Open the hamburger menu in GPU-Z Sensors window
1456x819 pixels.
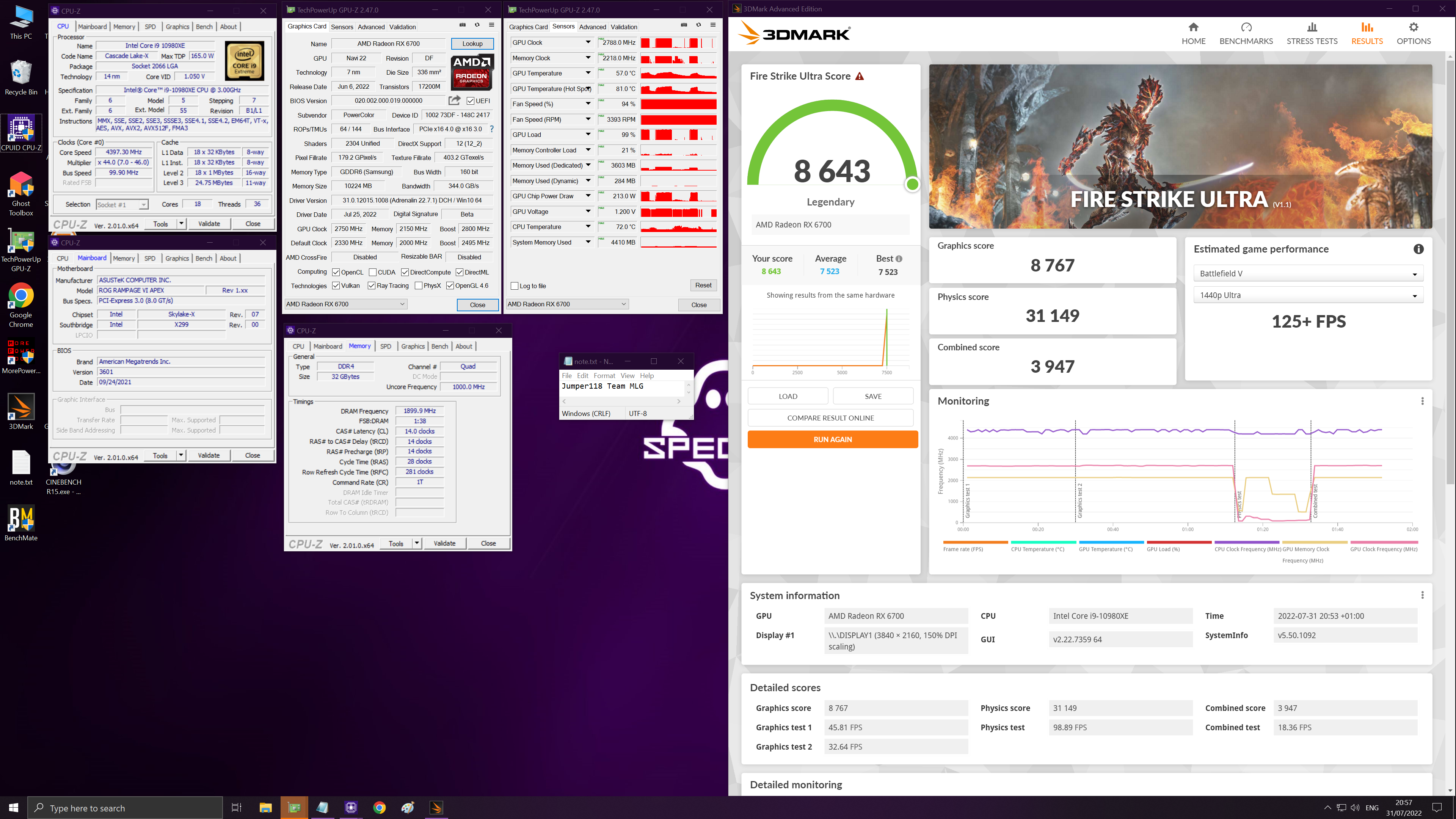tap(713, 25)
